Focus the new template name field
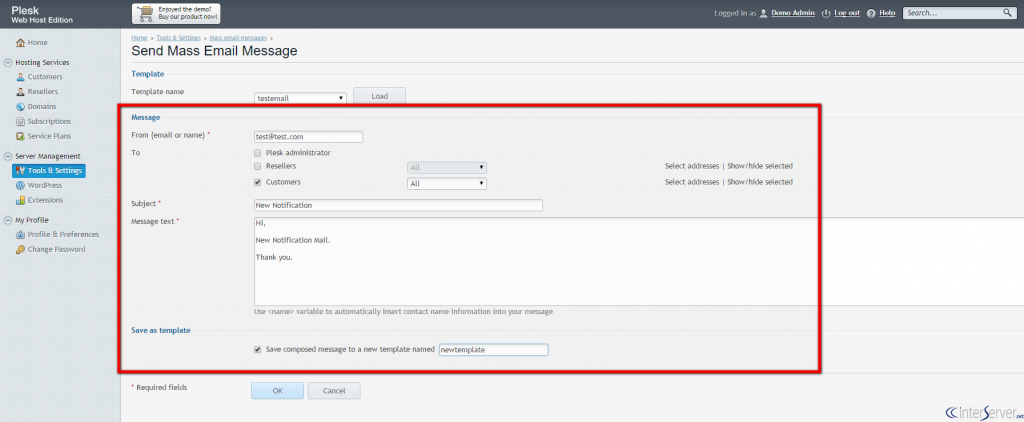This screenshot has width=1024, height=422. click(x=494, y=350)
